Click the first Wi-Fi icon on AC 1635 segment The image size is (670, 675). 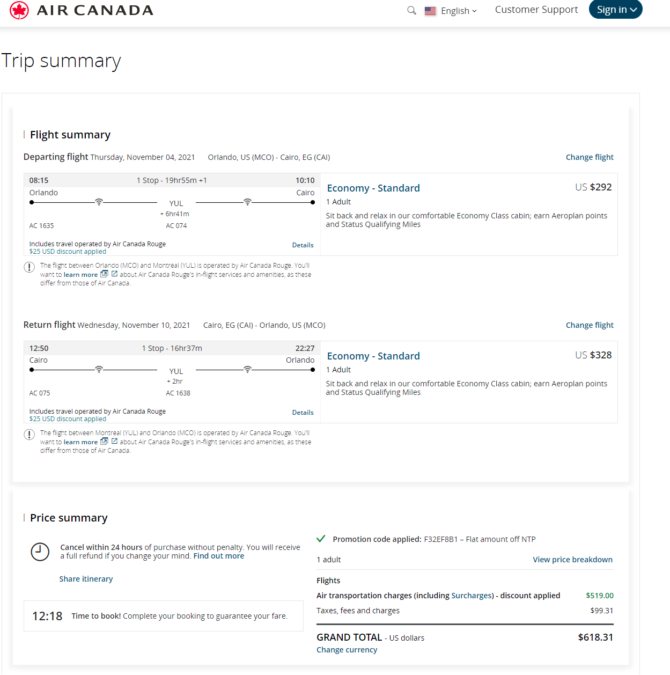point(99,201)
